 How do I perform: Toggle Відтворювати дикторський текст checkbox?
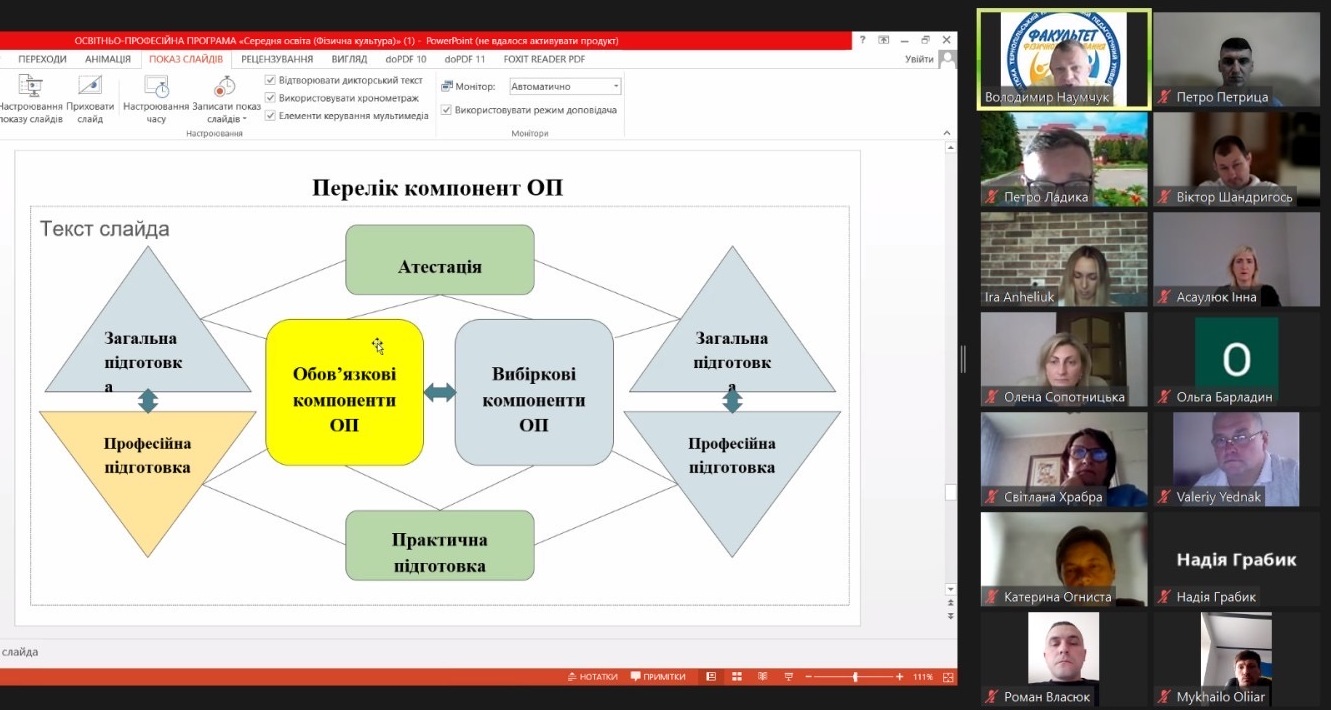point(270,80)
